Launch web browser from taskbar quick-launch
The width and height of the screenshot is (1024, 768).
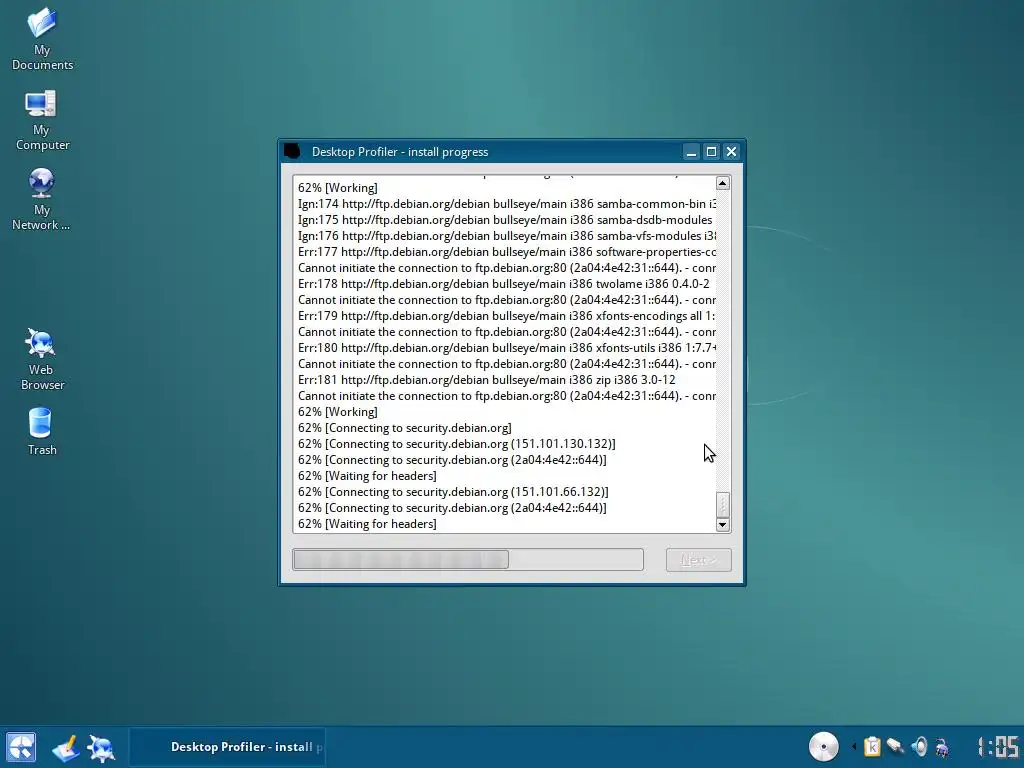pos(101,747)
